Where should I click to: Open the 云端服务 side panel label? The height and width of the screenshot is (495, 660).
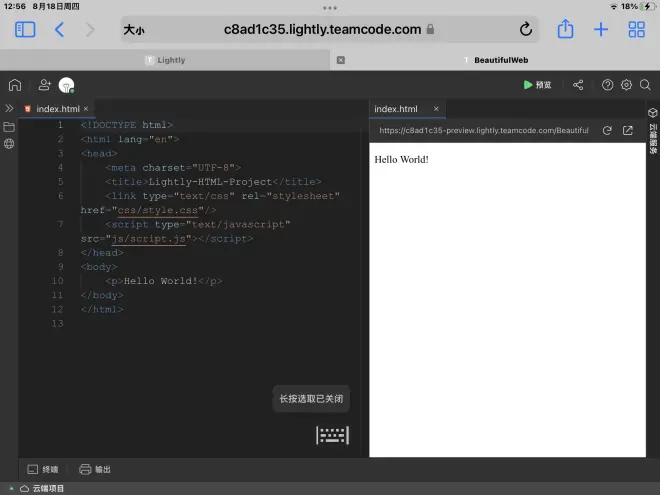[653, 139]
